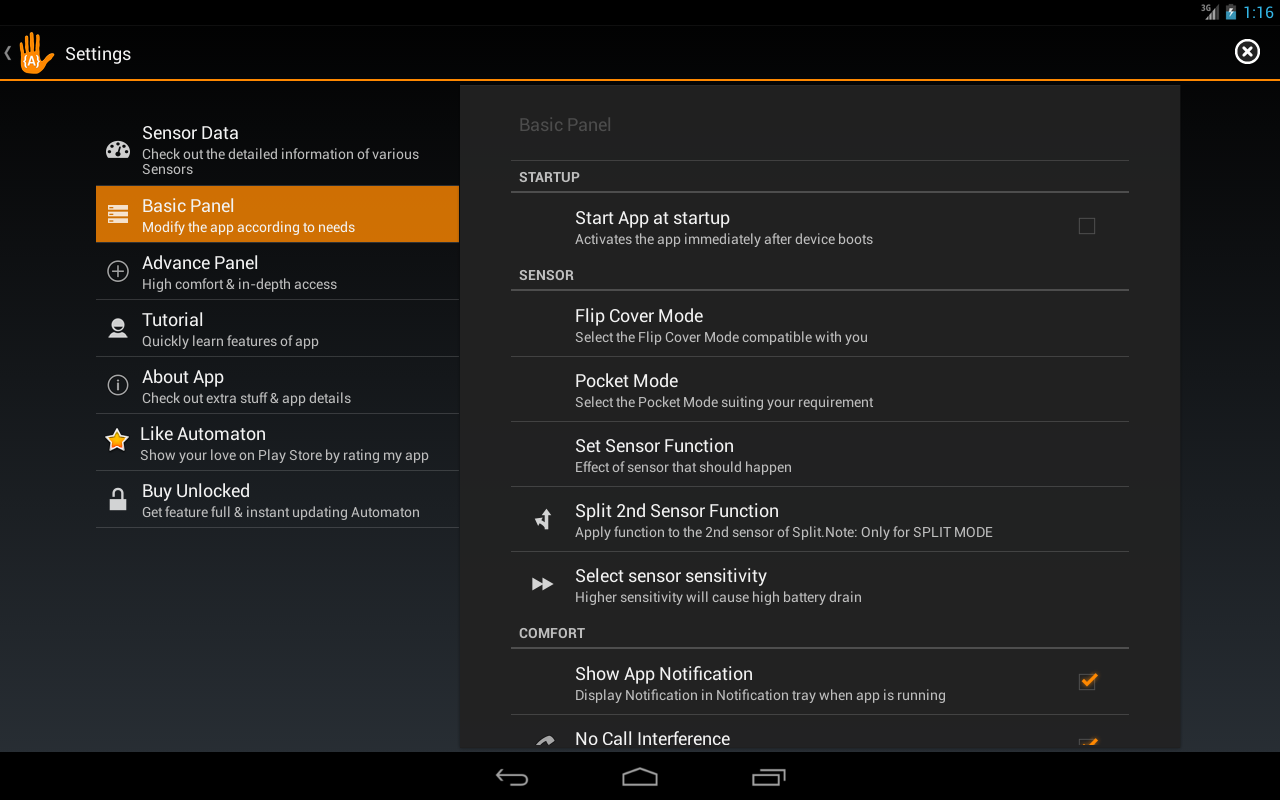Tap the 1:16 clock in status bar
Image resolution: width=1280 pixels, height=800 pixels.
pyautogui.click(x=1258, y=13)
